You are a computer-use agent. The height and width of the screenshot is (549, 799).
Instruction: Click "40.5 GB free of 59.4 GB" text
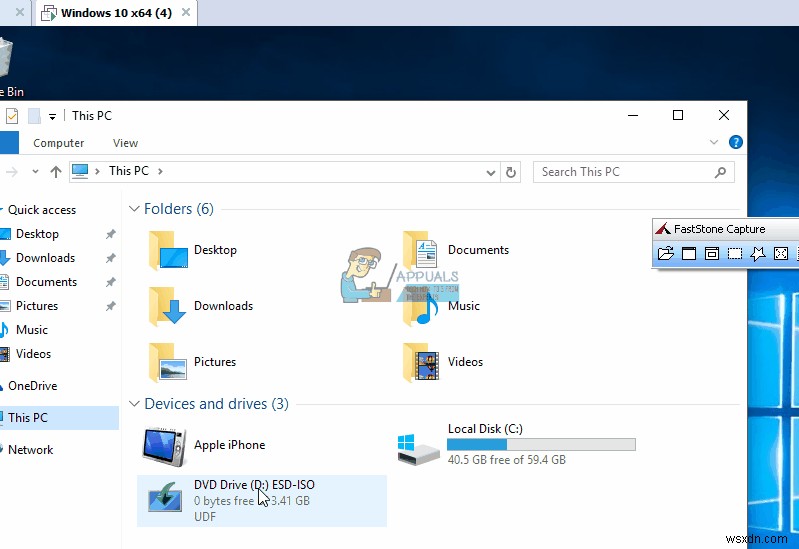[507, 460]
